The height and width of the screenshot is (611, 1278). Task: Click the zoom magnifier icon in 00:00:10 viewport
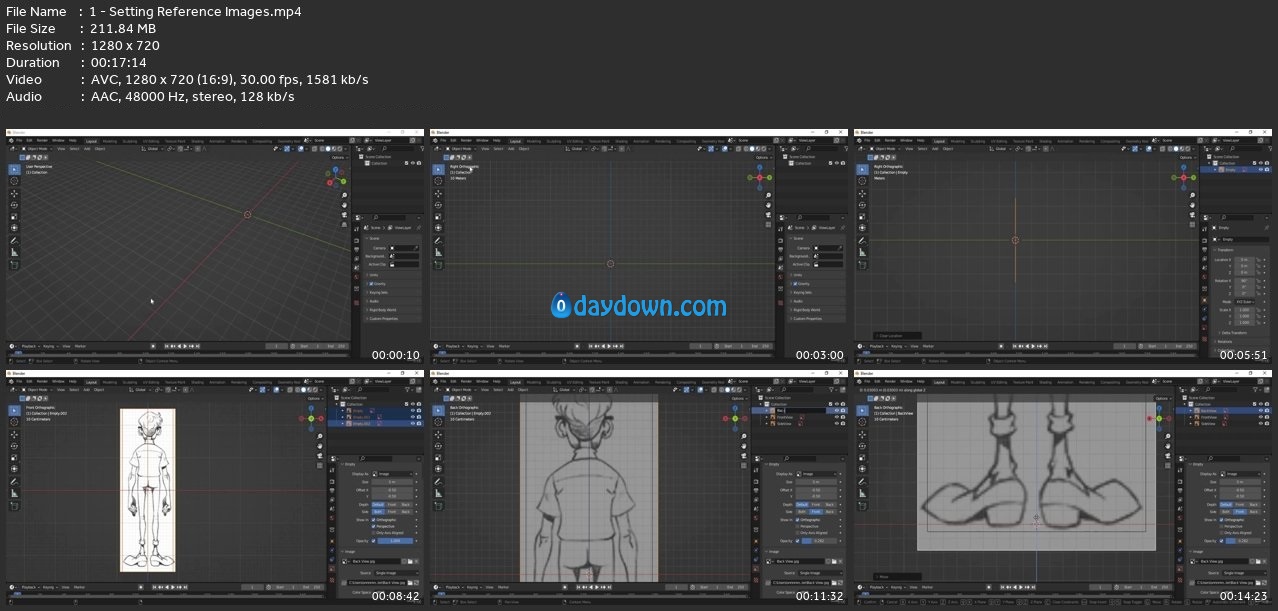pyautogui.click(x=344, y=196)
